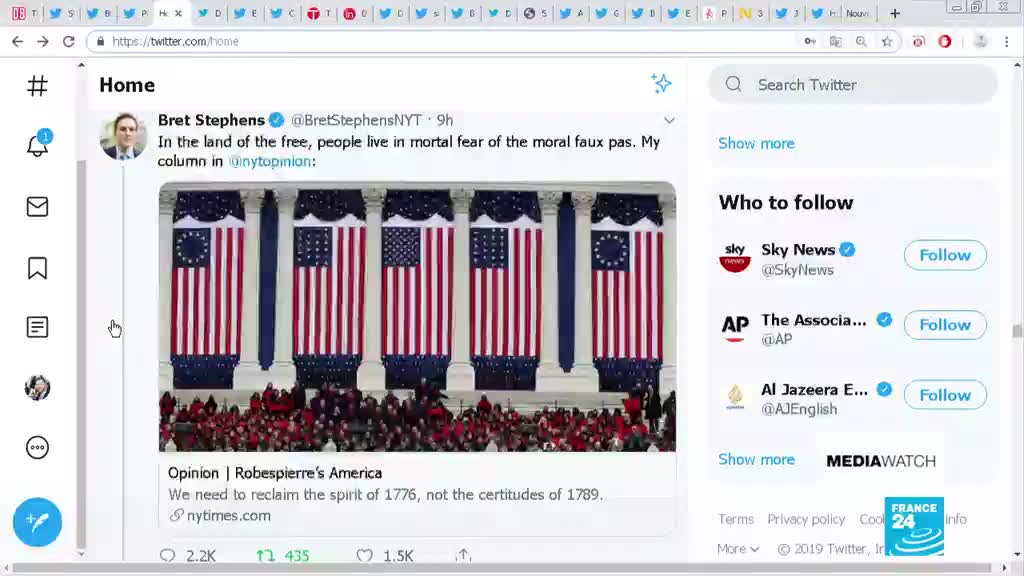Open the Messages envelope icon
The height and width of the screenshot is (576, 1024).
tap(37, 206)
